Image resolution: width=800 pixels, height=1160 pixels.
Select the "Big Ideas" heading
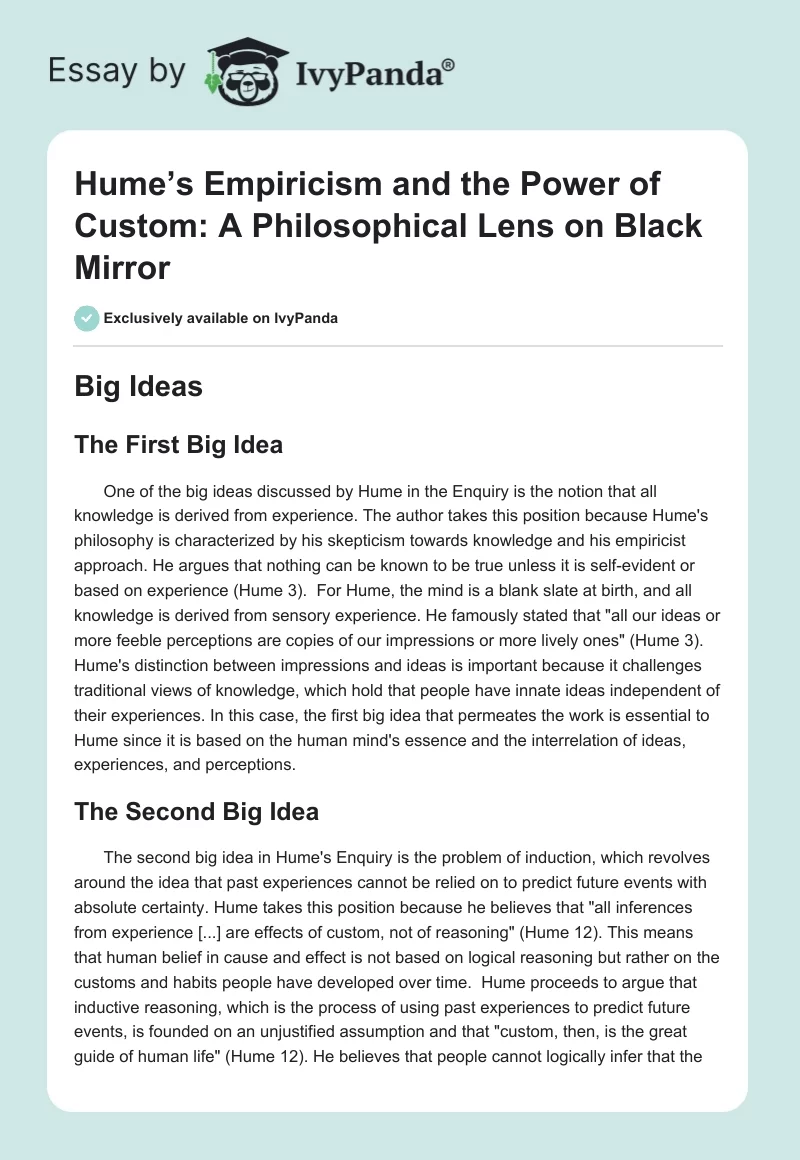(138, 386)
